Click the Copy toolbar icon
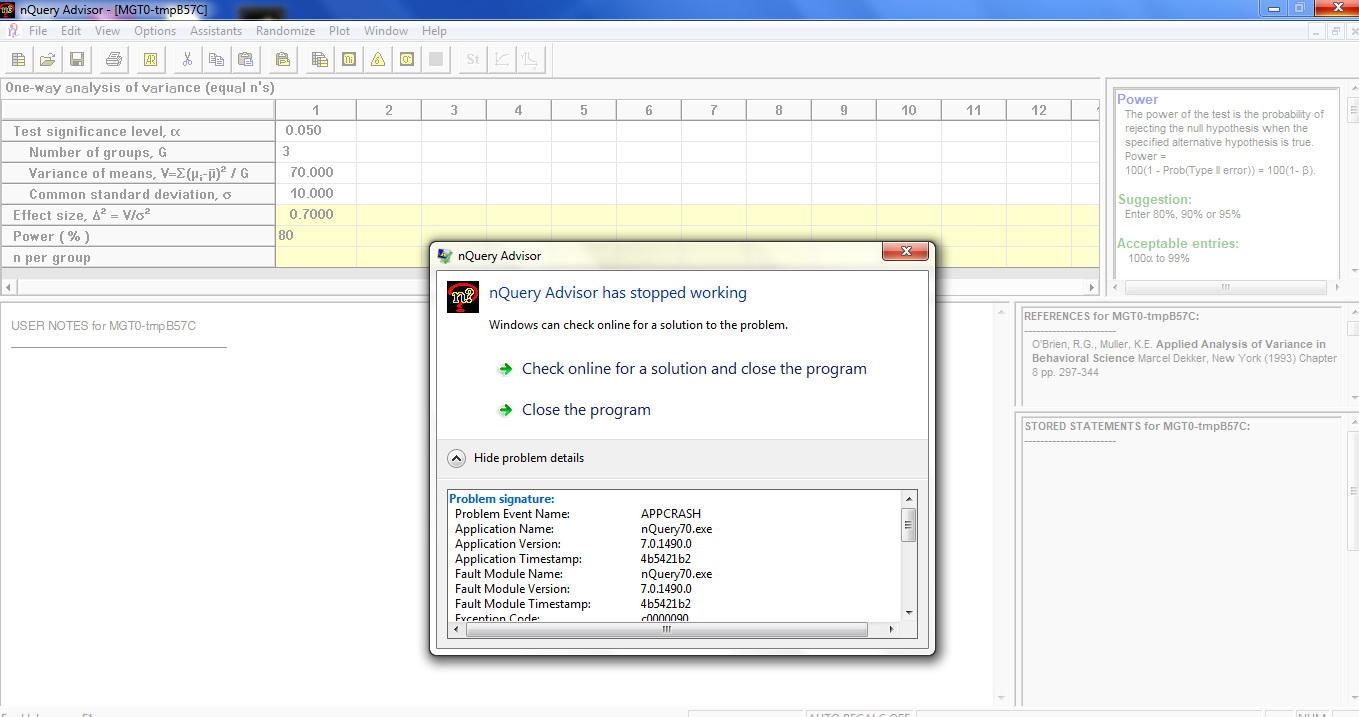The width and height of the screenshot is (1359, 717). [216, 60]
